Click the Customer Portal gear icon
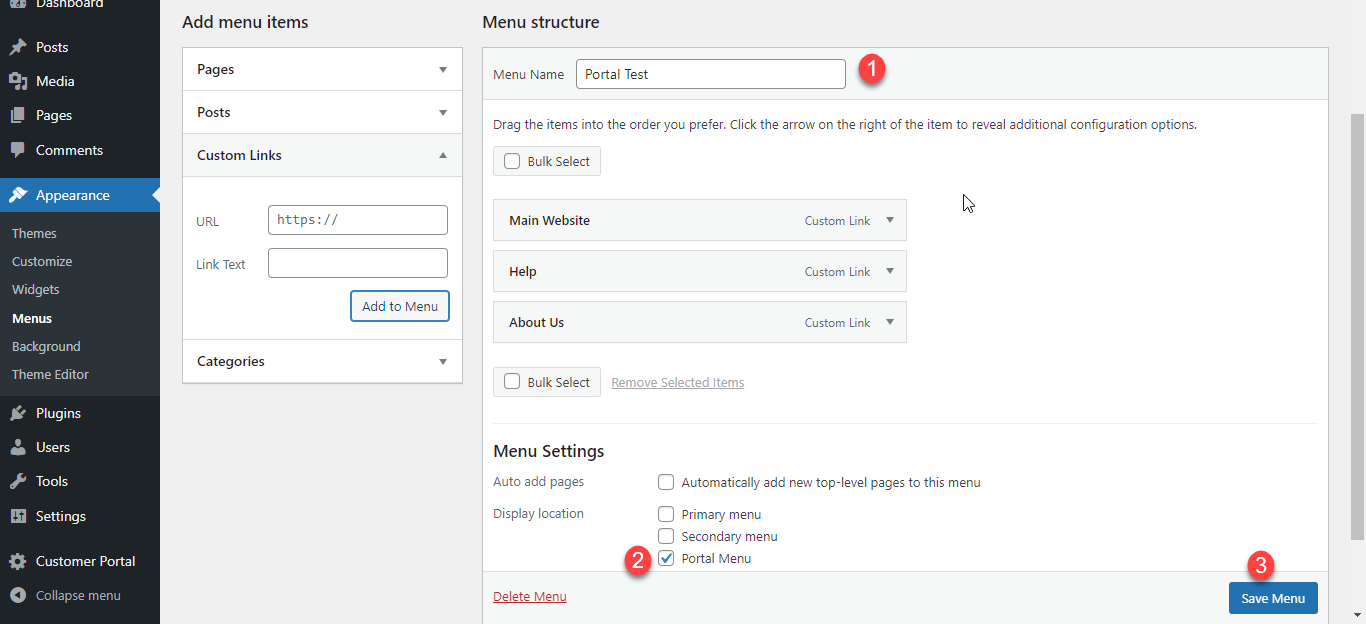Image resolution: width=1366 pixels, height=624 pixels. tap(18, 561)
